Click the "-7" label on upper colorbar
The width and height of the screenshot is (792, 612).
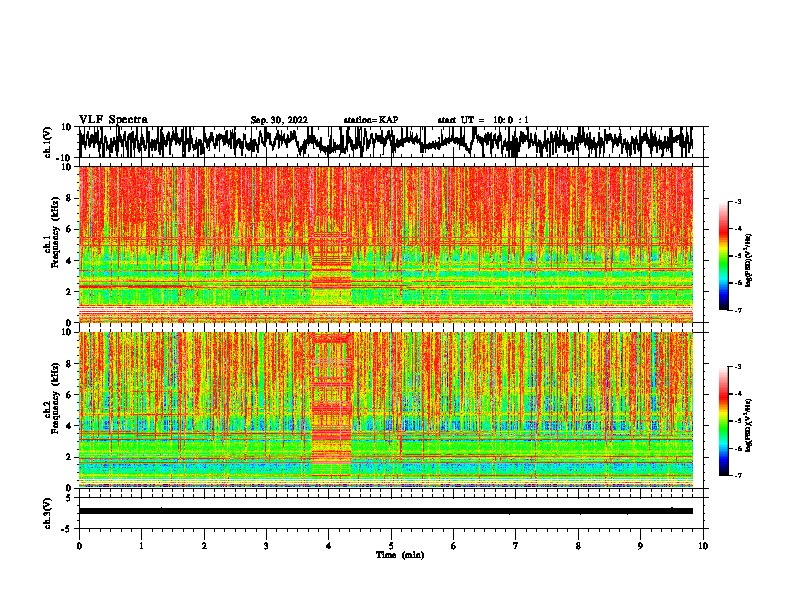click(x=737, y=310)
